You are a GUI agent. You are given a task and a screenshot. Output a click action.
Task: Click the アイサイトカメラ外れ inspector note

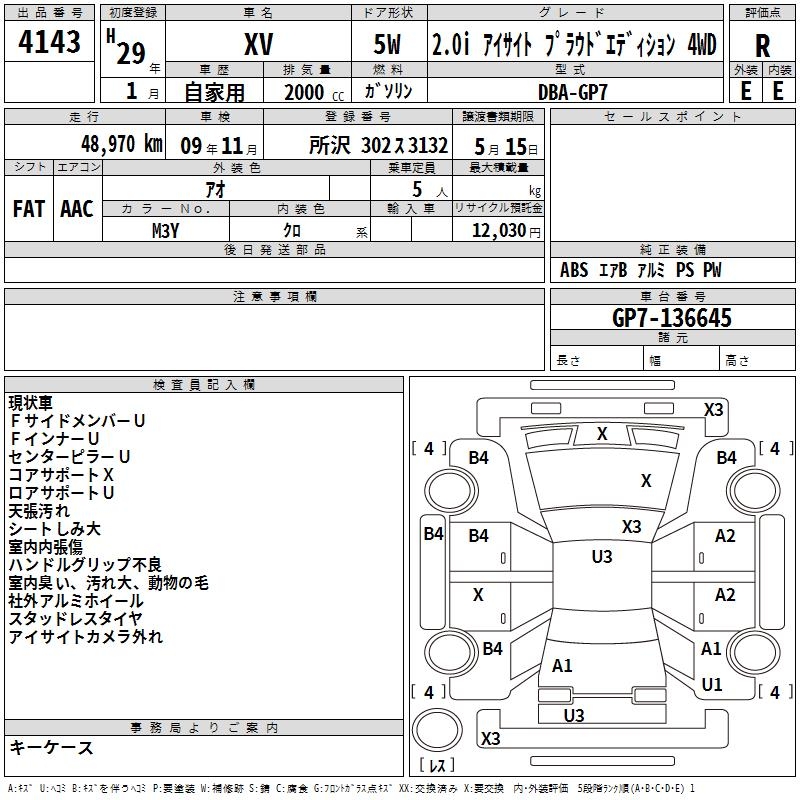(x=85, y=637)
